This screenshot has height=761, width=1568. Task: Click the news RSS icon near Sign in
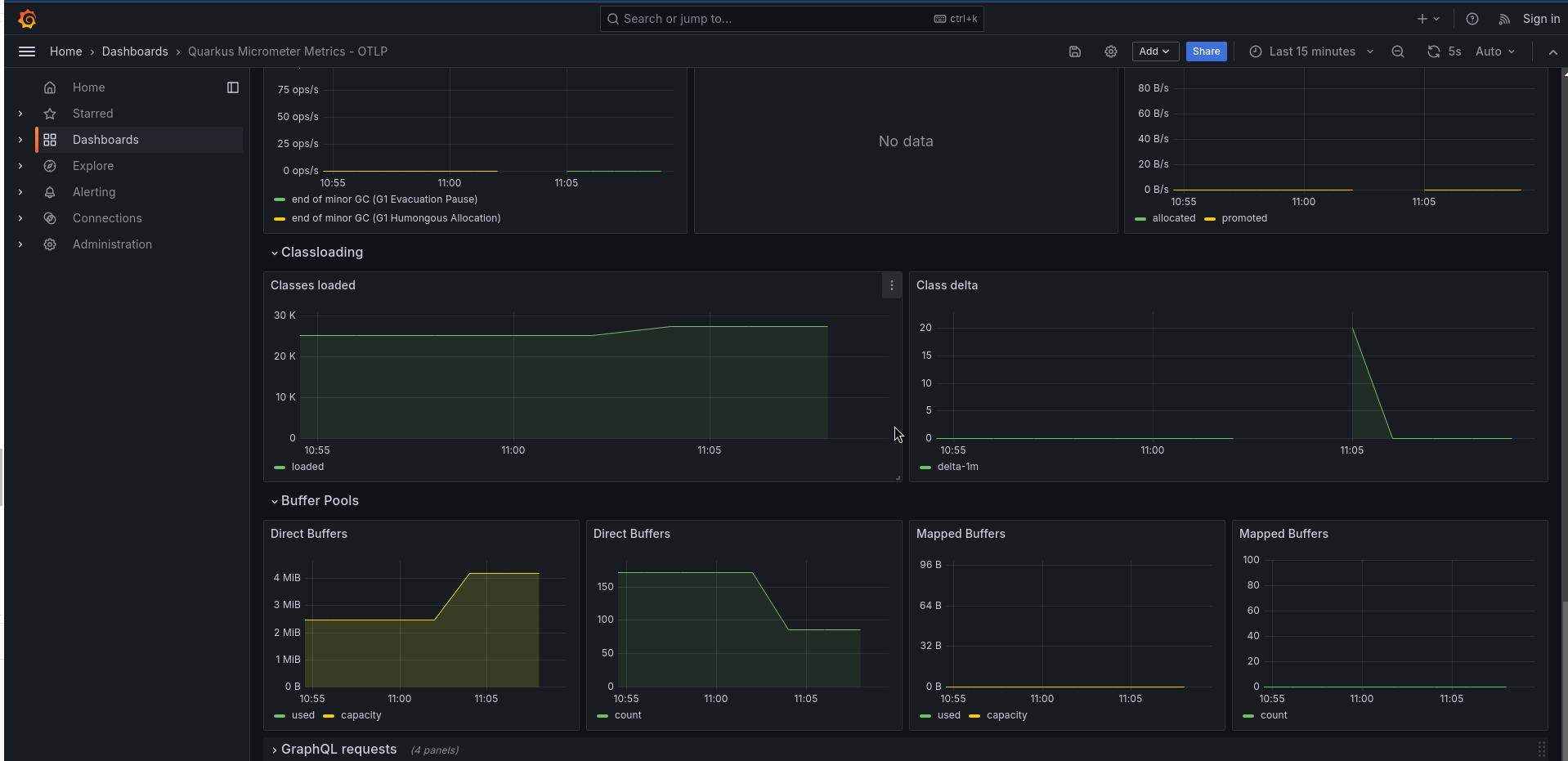(x=1504, y=18)
